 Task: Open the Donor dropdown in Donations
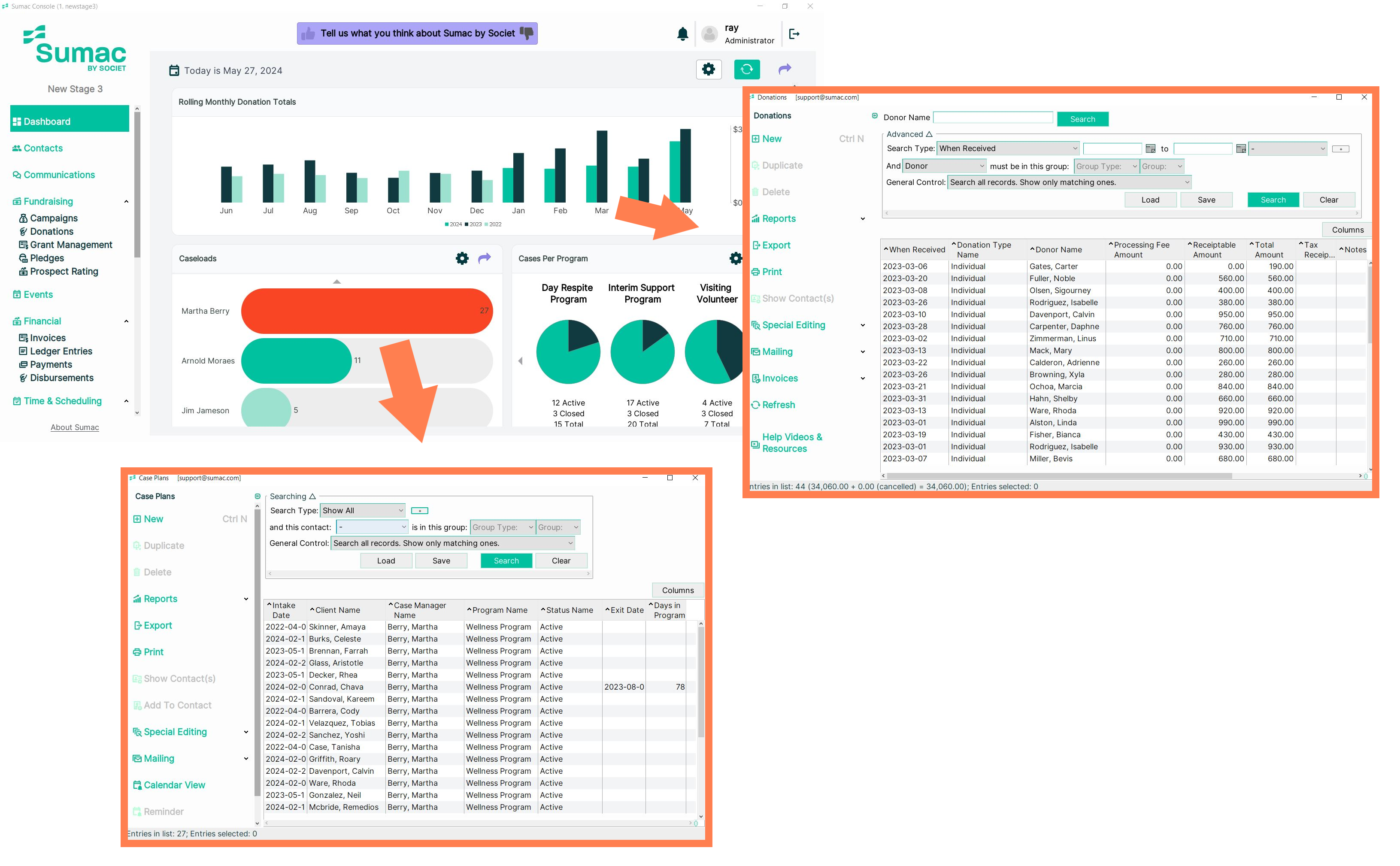click(944, 166)
